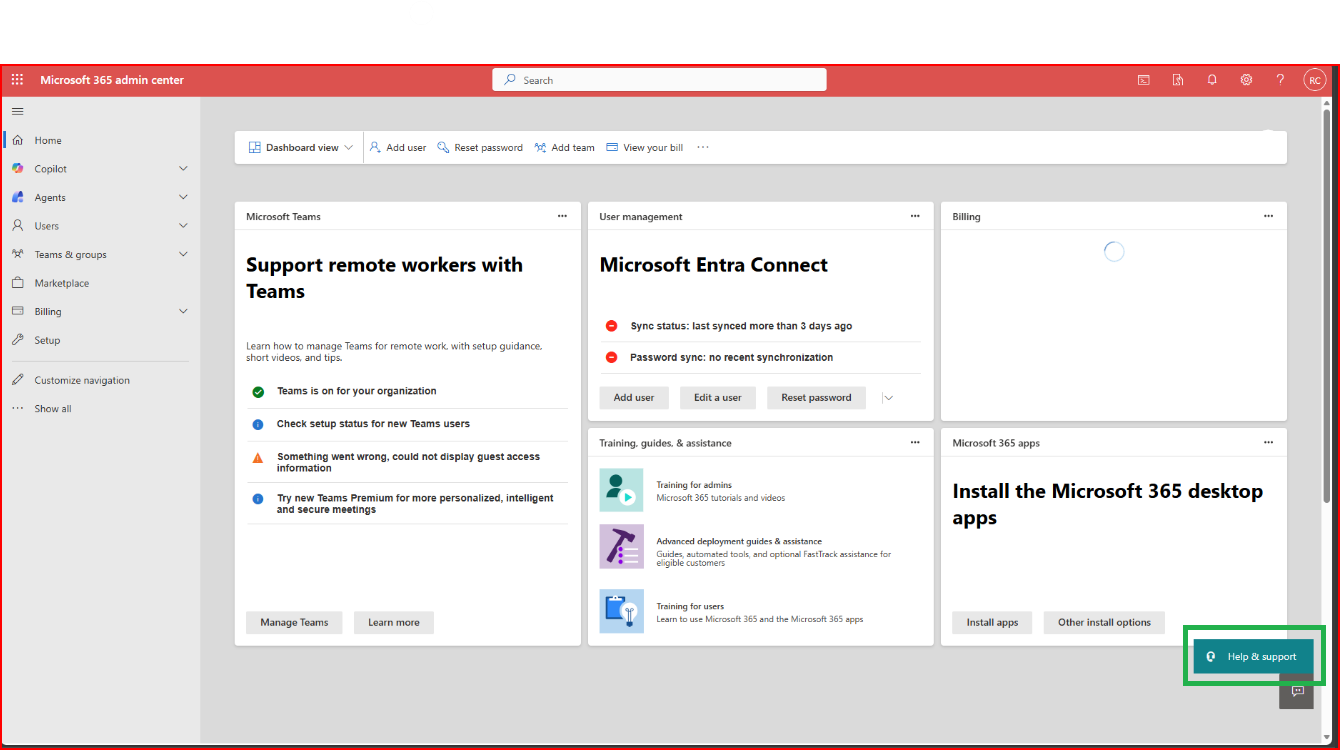The image size is (1340, 750).
Task: Click Reset password in the top toolbar
Action: (x=480, y=147)
